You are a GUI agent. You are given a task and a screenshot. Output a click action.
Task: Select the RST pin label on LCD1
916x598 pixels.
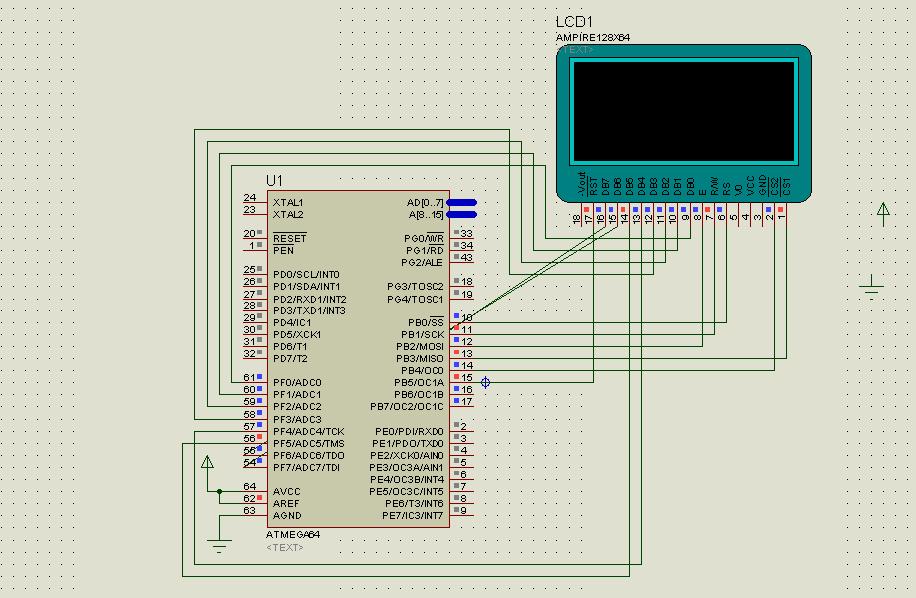(x=594, y=186)
